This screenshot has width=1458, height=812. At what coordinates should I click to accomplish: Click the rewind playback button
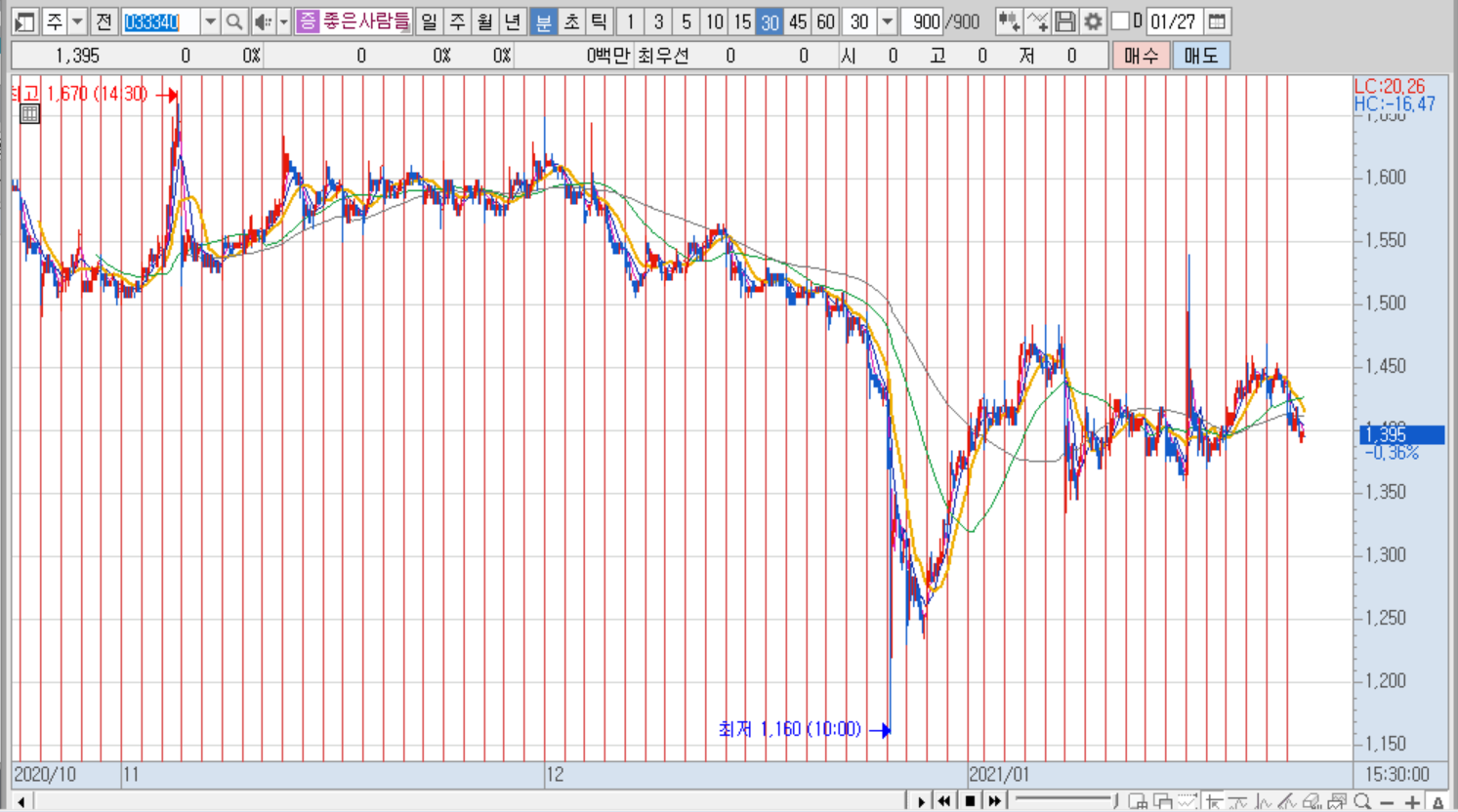point(944,801)
